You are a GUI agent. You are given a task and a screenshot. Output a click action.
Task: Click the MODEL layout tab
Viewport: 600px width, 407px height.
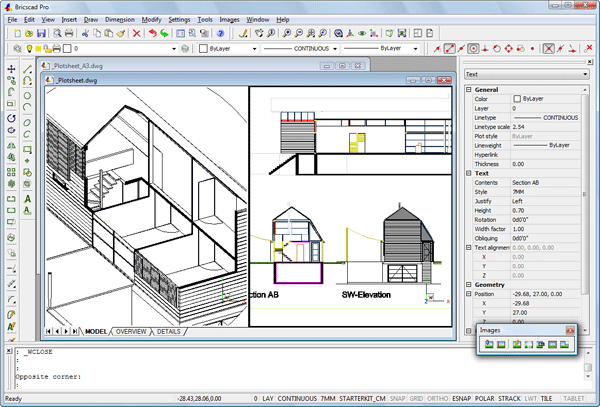(96, 332)
